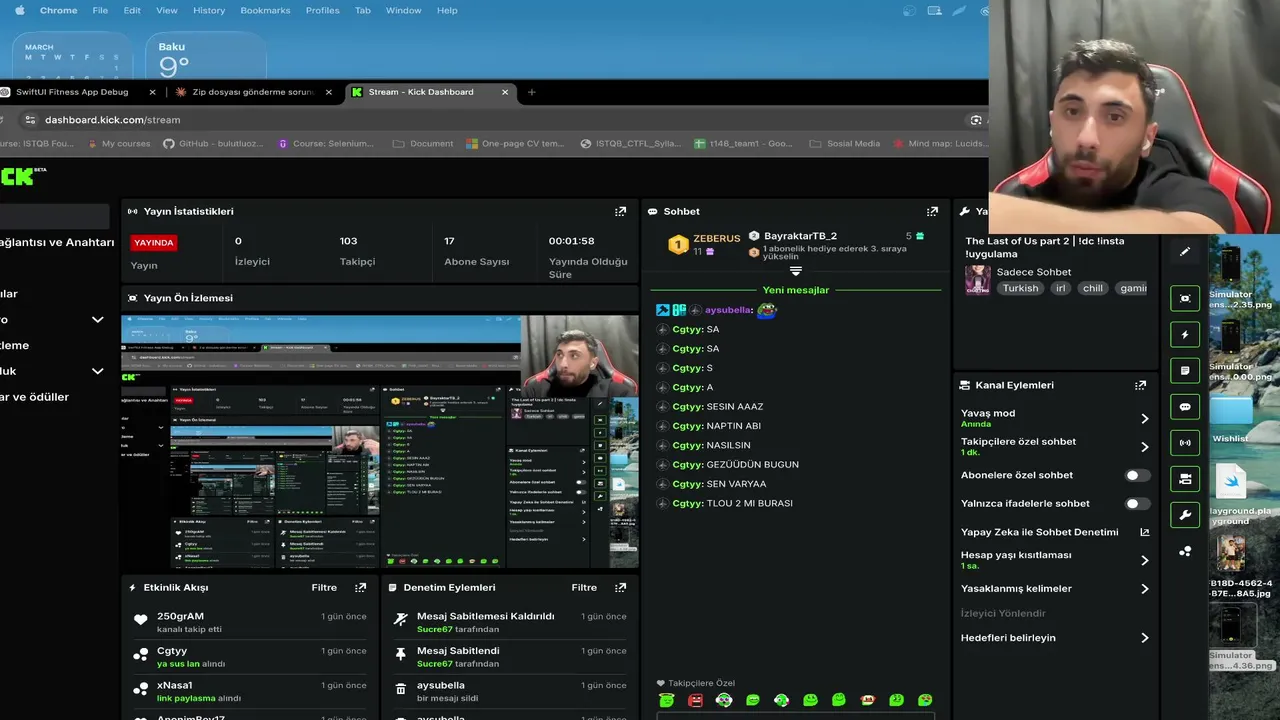This screenshot has height=720, width=1280.
Task: Open Yasaklanmış kelimeler settings arrow
Action: point(1145,589)
